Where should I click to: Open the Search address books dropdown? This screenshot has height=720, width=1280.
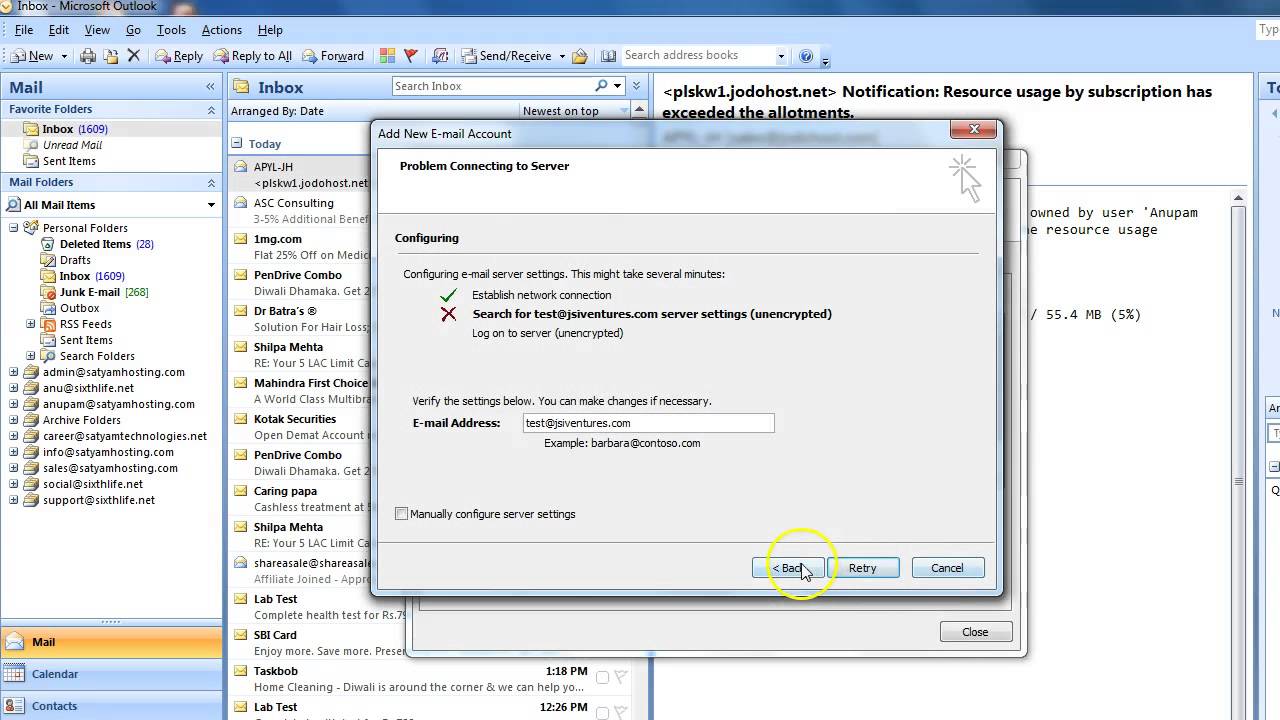click(781, 56)
